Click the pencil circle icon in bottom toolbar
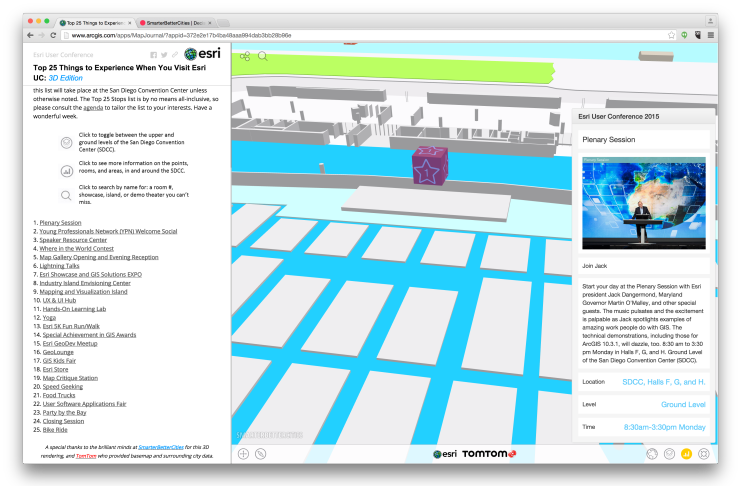Viewport: 741px width, 486px height. pos(260,454)
